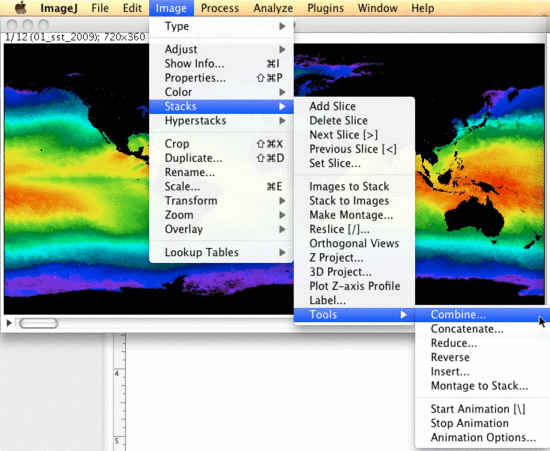Open the Analyze menu

[273, 8]
